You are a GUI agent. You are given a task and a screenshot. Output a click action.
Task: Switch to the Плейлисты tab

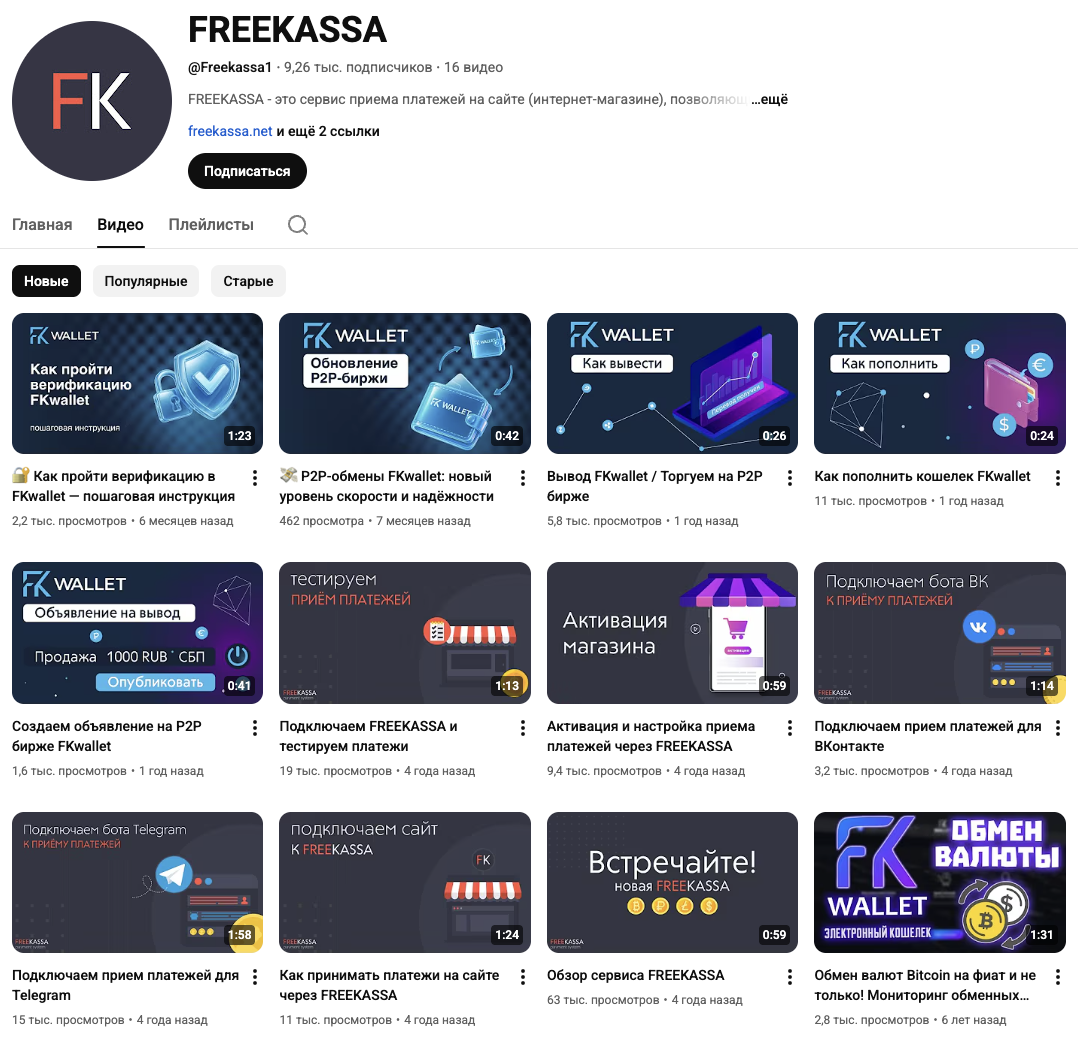[211, 225]
